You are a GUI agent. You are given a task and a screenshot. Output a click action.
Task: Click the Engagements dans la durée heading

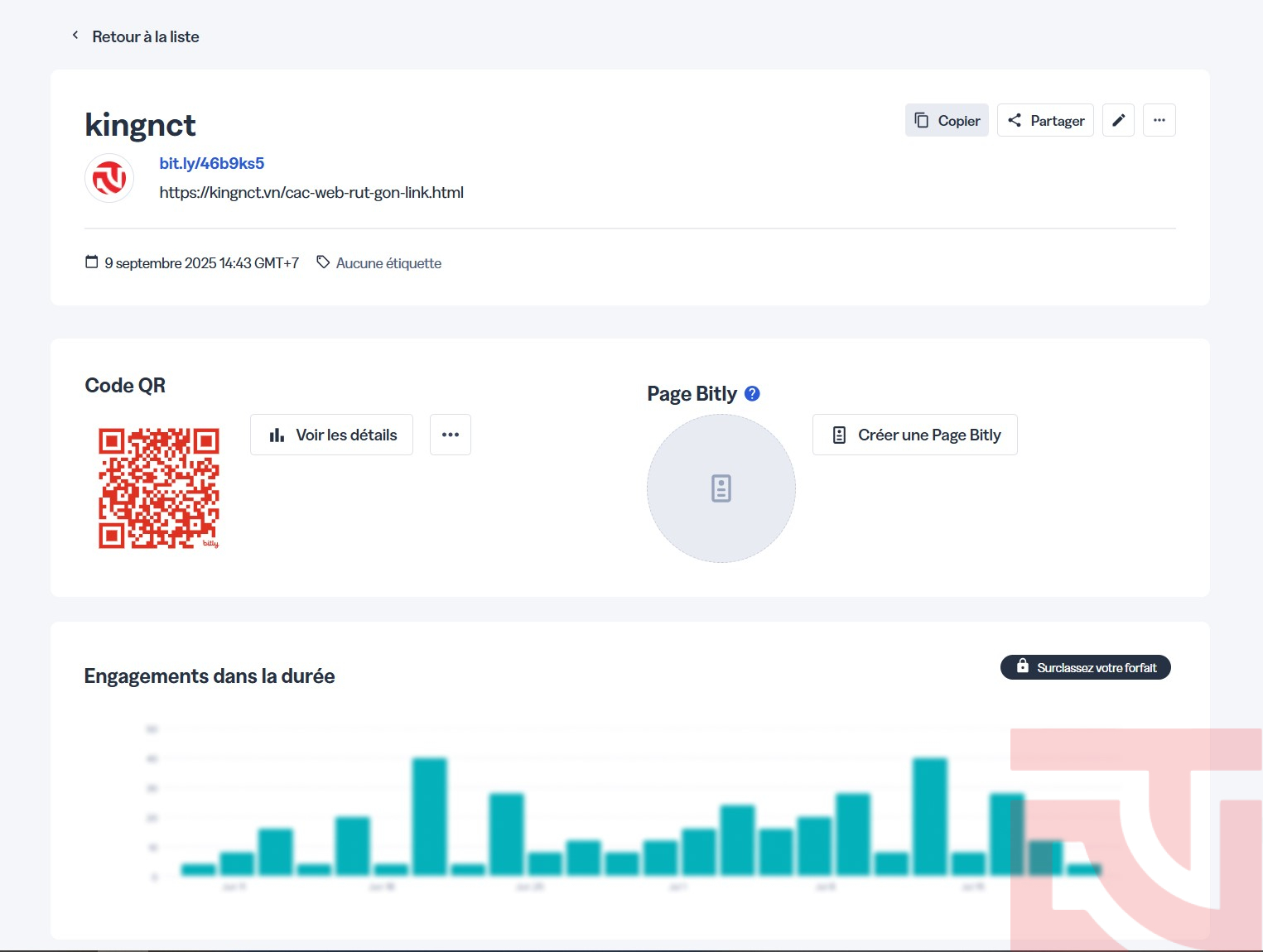point(210,676)
